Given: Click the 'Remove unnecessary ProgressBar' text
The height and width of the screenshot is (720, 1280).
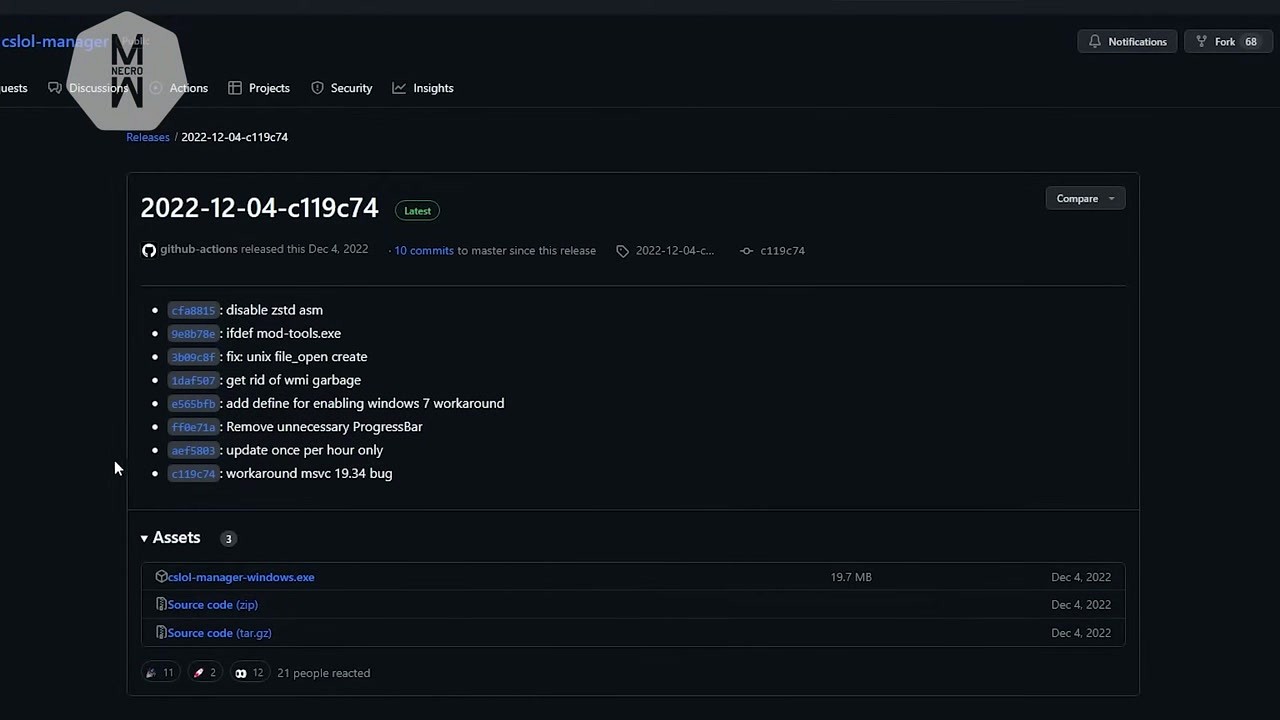Looking at the screenshot, I should pos(324,427).
